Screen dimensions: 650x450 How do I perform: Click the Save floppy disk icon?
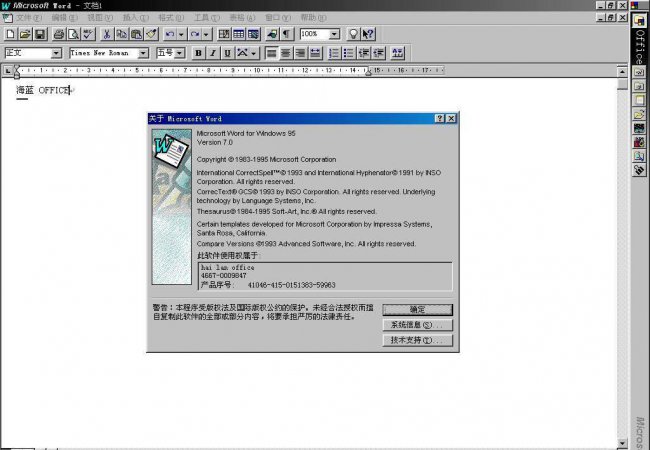[x=40, y=34]
